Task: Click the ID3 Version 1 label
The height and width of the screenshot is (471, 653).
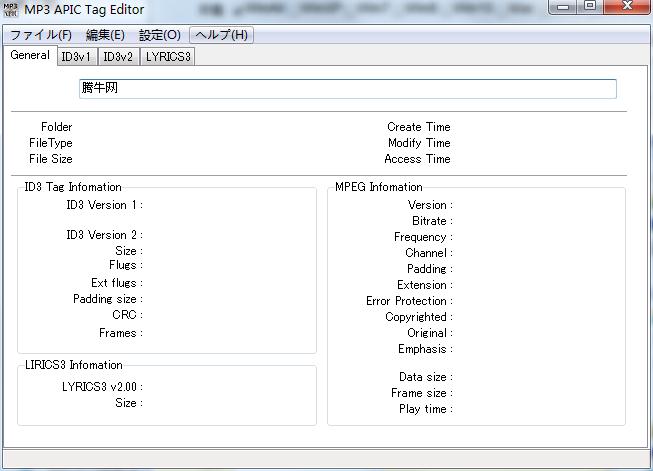Action: click(105, 205)
